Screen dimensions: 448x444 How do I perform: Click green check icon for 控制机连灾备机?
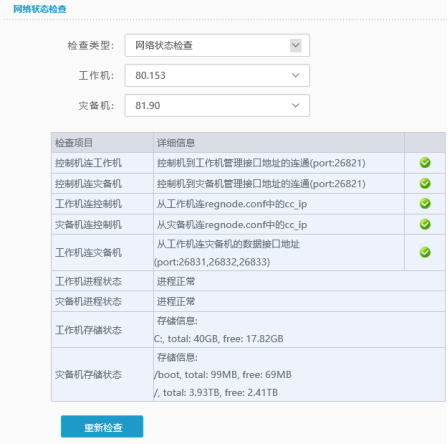point(425,183)
